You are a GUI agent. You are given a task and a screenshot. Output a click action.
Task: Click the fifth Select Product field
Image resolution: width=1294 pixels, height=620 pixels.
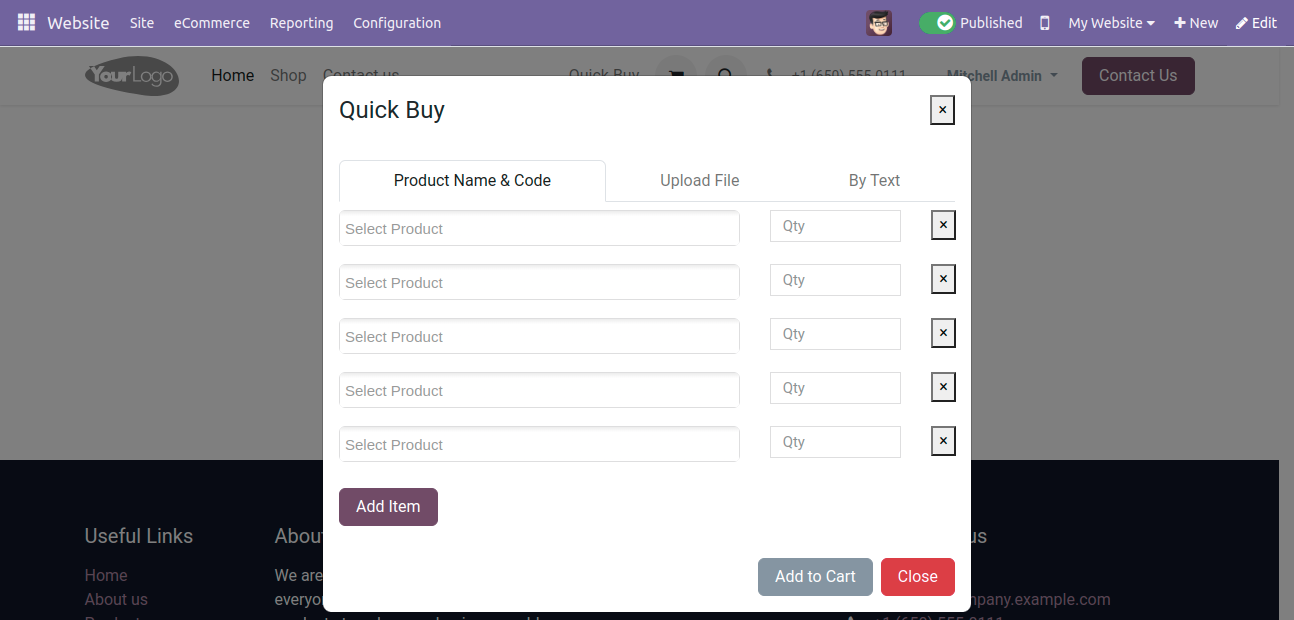539,444
